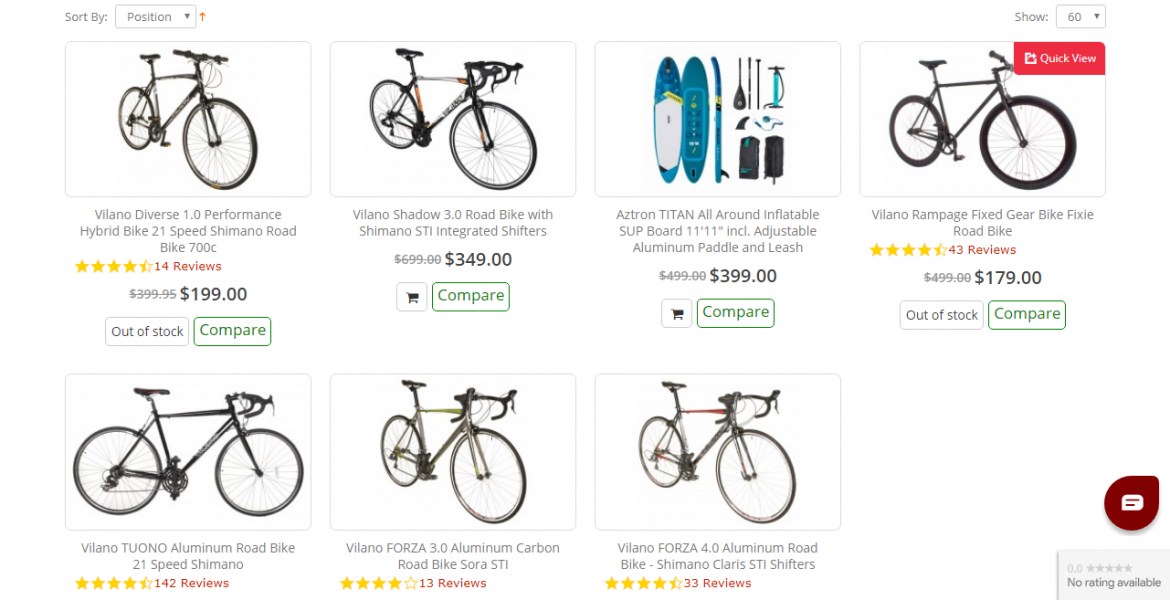View Vilano FORZA 4.0 product image
Viewport: 1170px width, 600px height.
[718, 452]
